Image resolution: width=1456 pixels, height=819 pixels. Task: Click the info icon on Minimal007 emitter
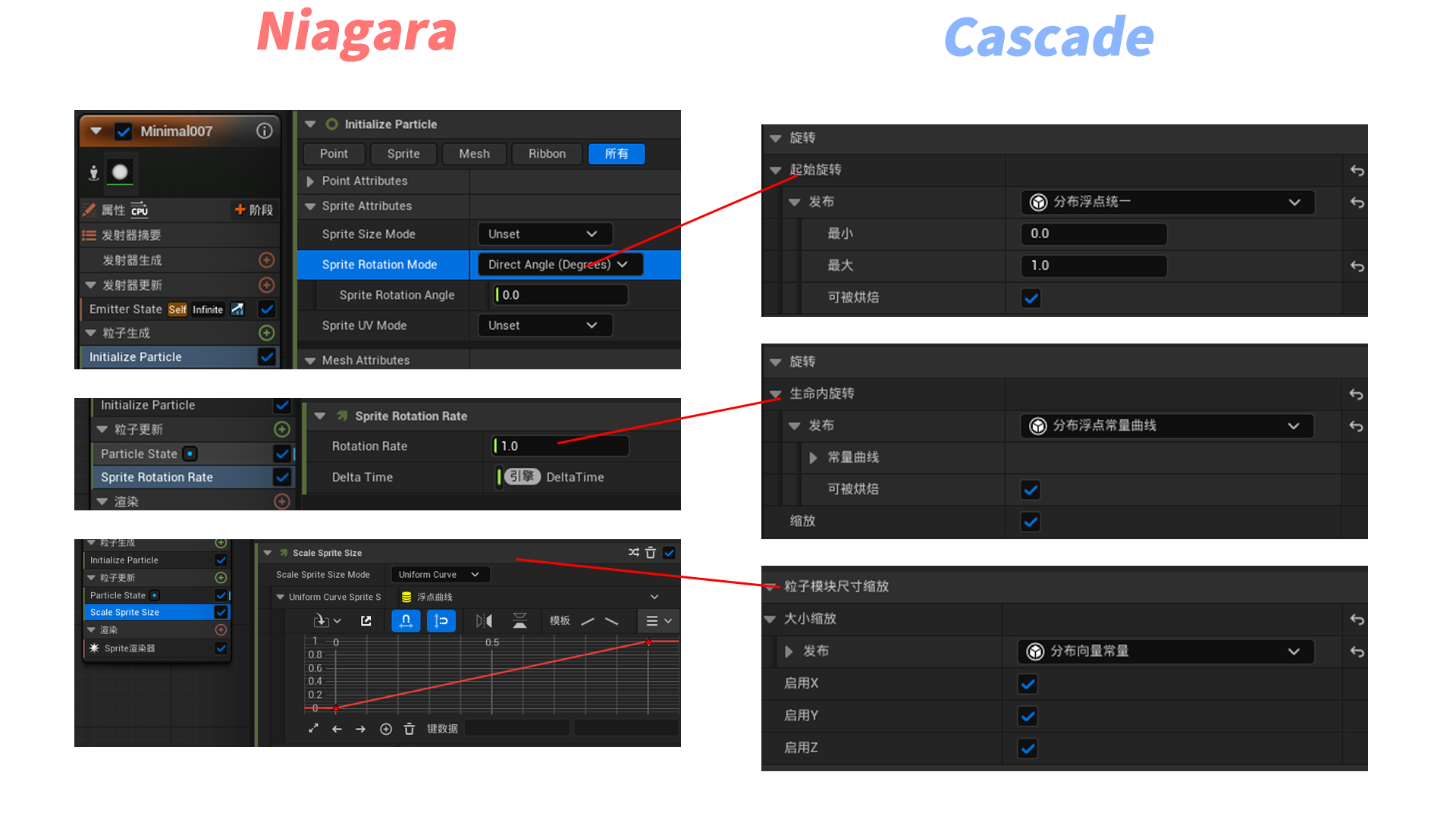(265, 131)
